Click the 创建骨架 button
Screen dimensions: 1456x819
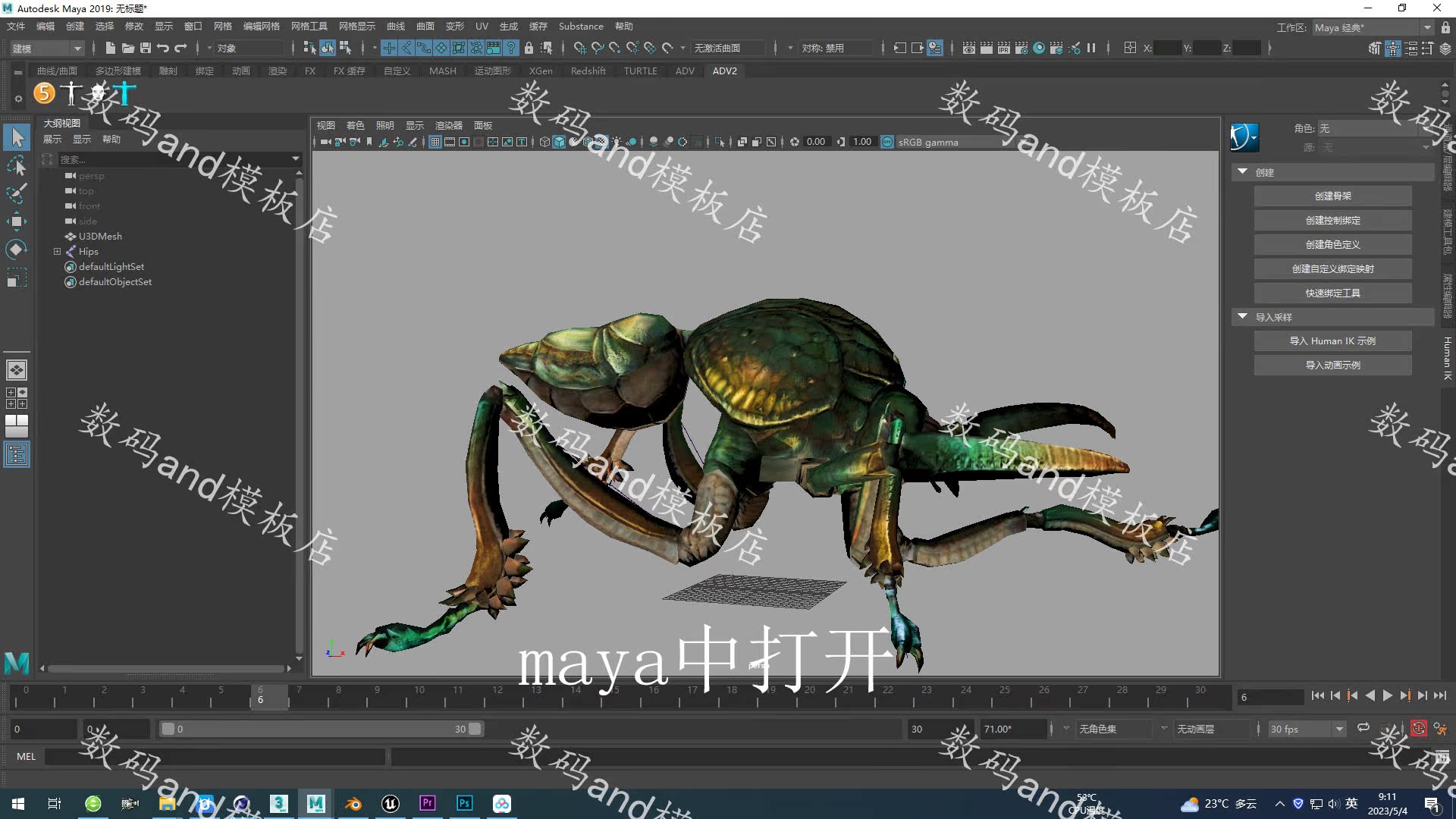(x=1332, y=196)
